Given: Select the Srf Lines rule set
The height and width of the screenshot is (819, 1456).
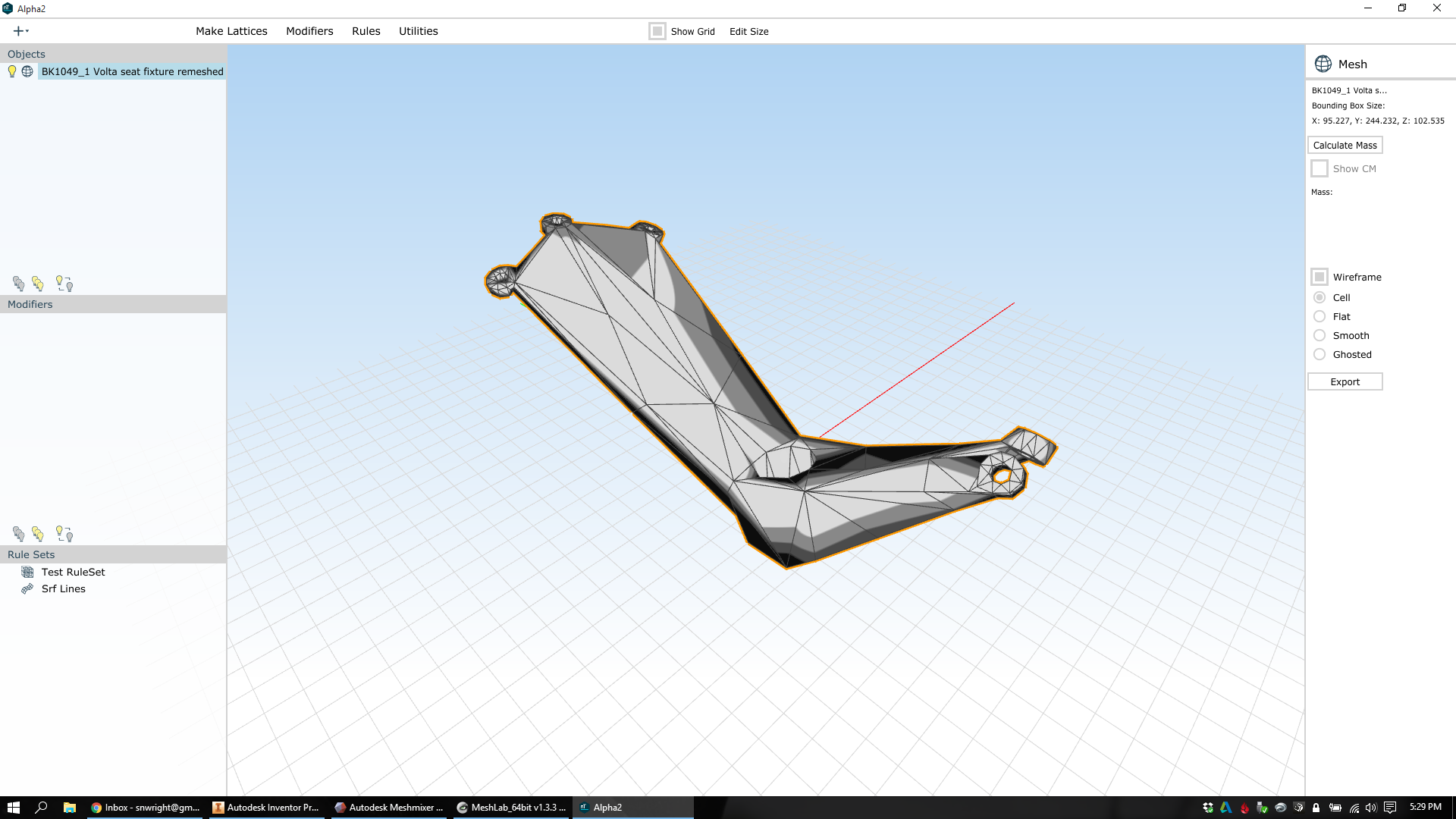Looking at the screenshot, I should [64, 588].
